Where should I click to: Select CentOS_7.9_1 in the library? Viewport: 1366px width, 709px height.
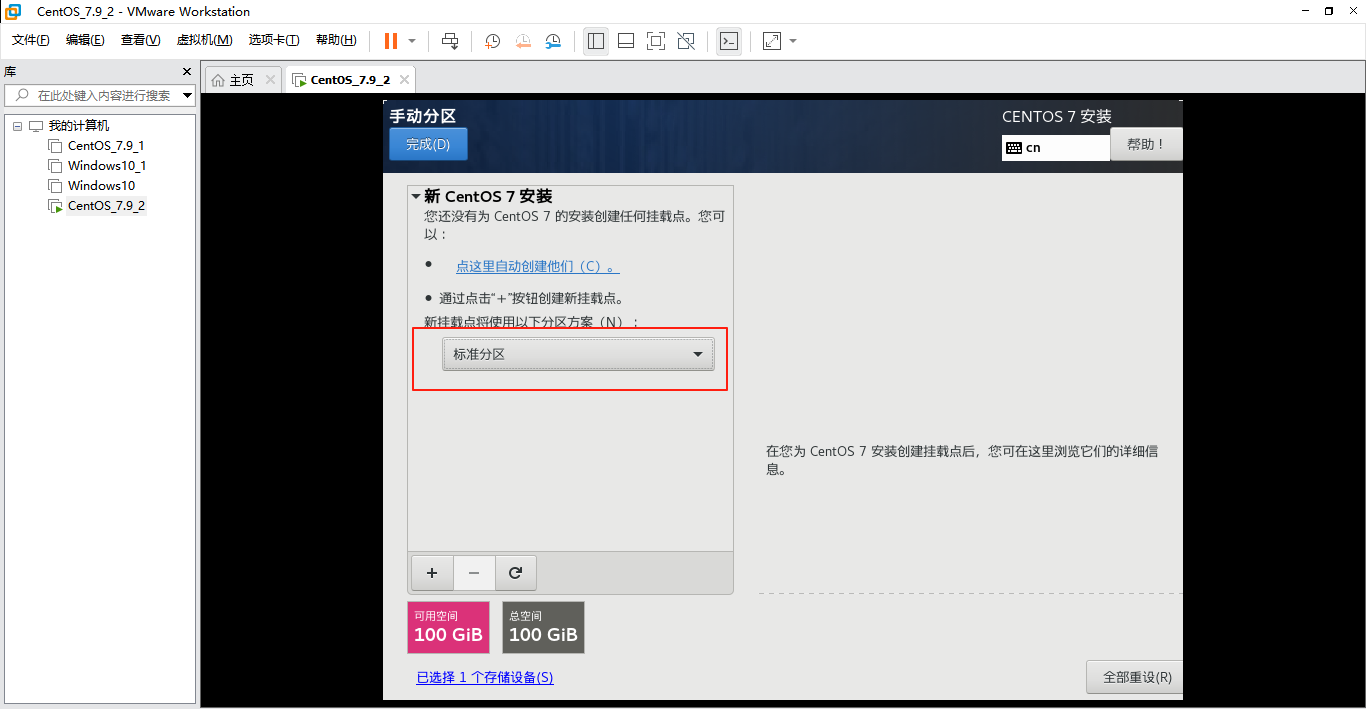coord(106,146)
